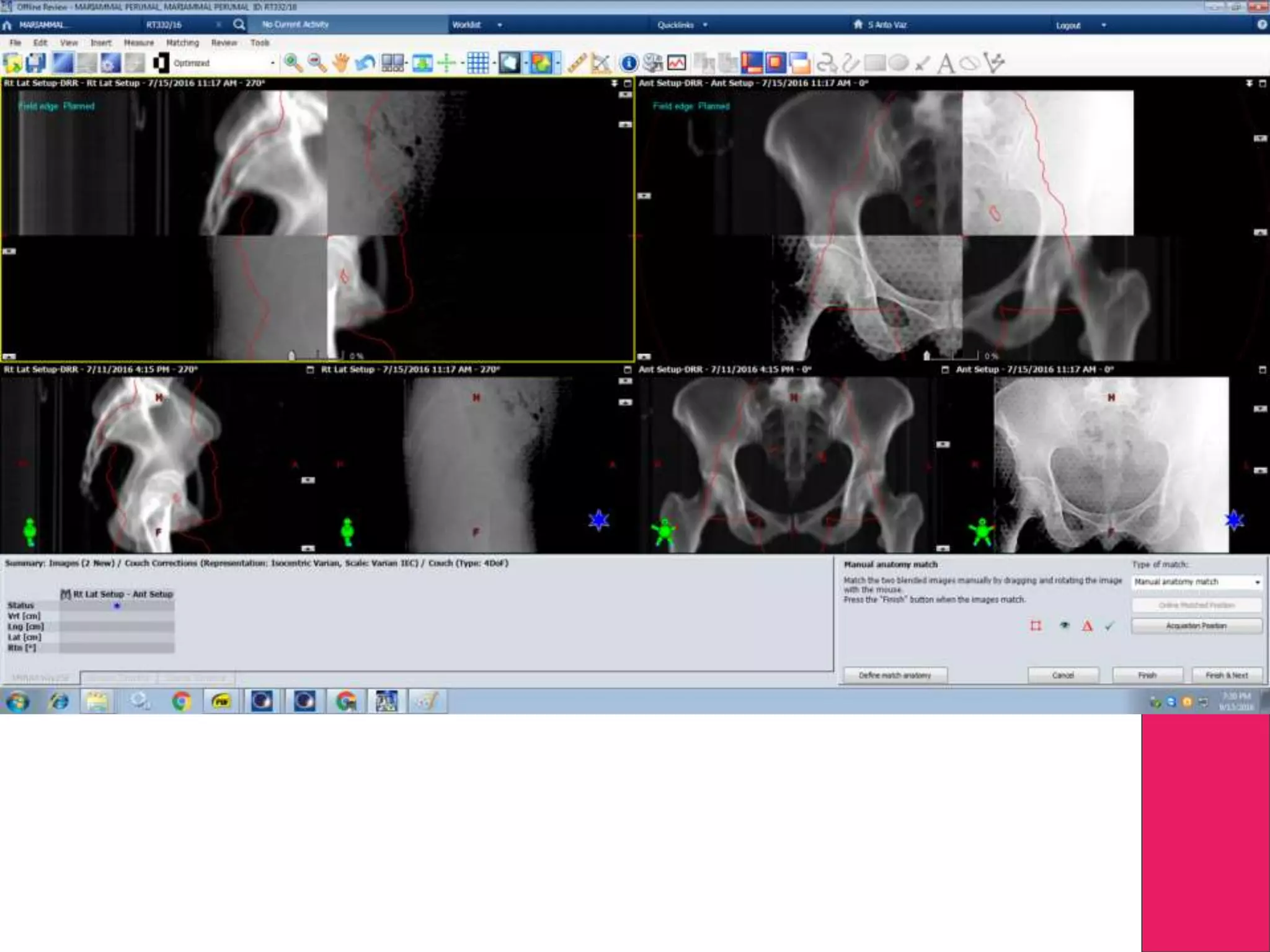This screenshot has width=1270, height=952.
Task: Click the zoom in magnifier tool
Action: click(293, 63)
